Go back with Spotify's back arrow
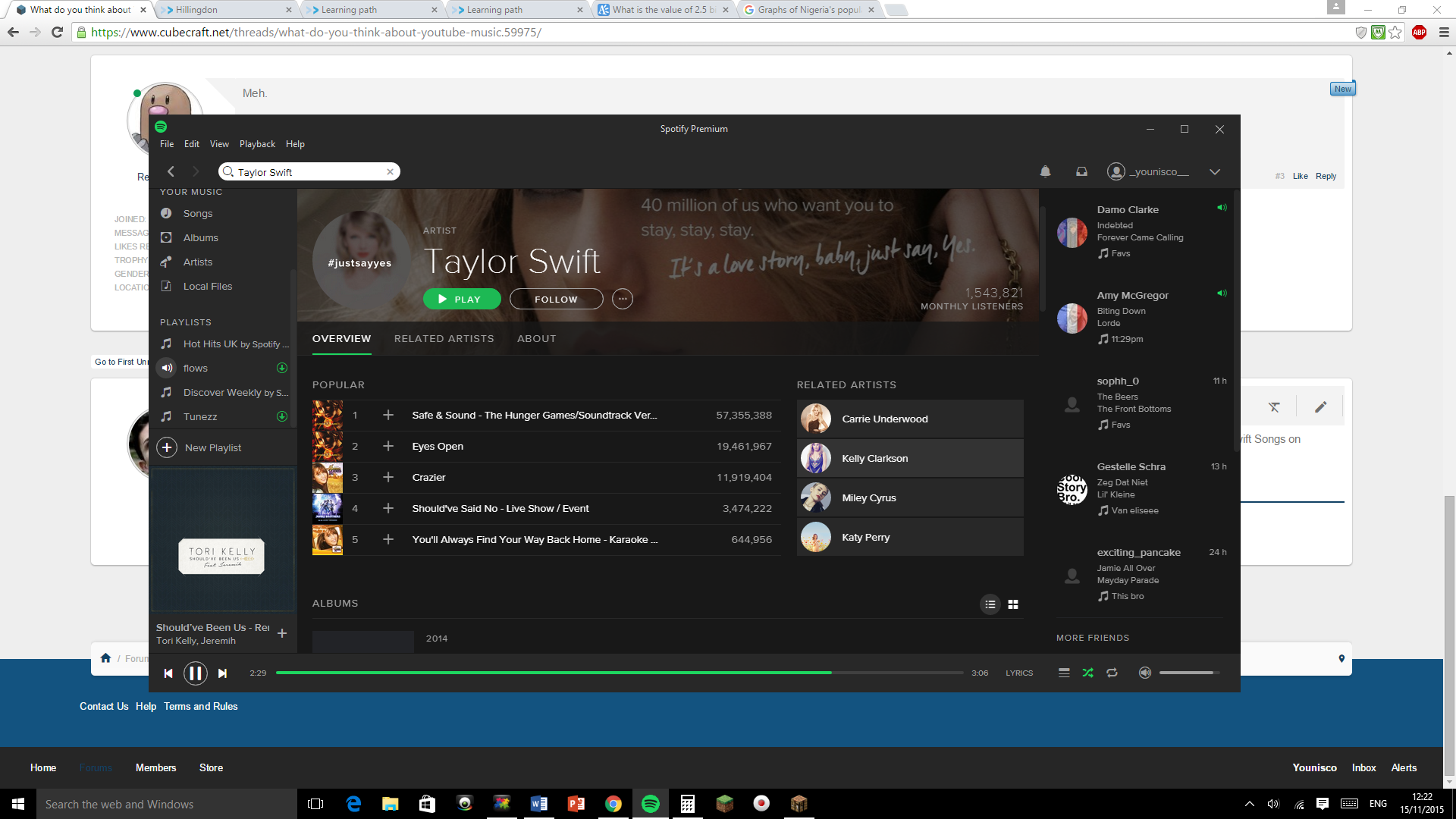Image resolution: width=1456 pixels, height=819 pixels. (x=171, y=171)
